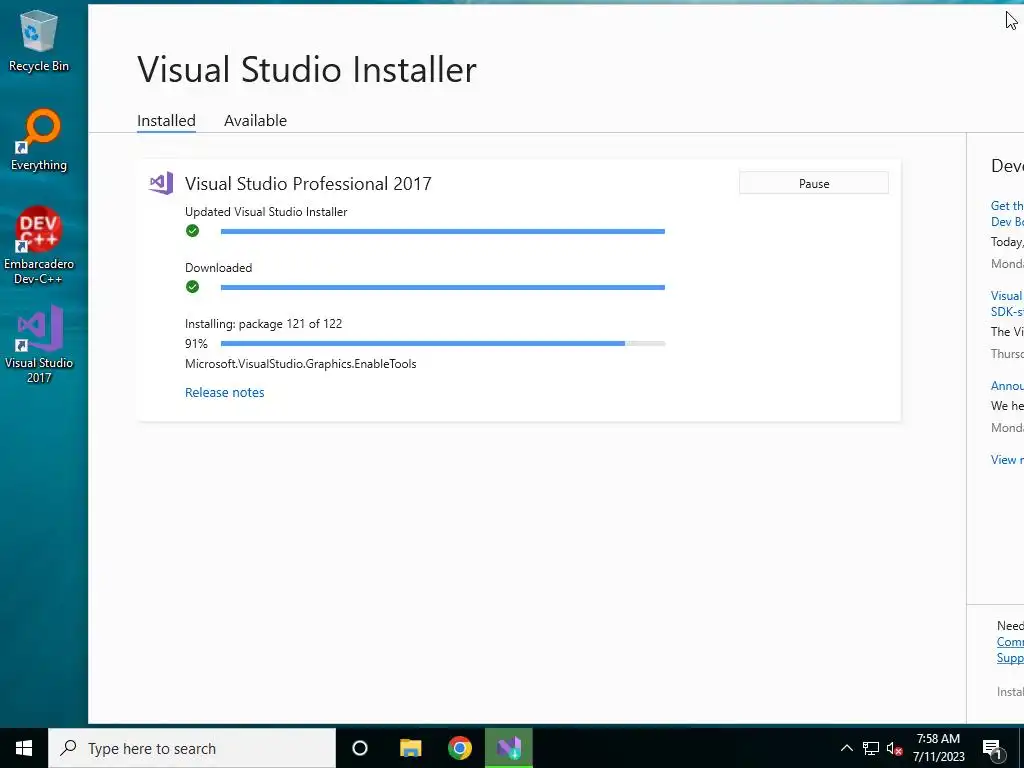The image size is (1024, 768).
Task: Select Visual Studio Installer taskbar icon
Action: (x=509, y=748)
